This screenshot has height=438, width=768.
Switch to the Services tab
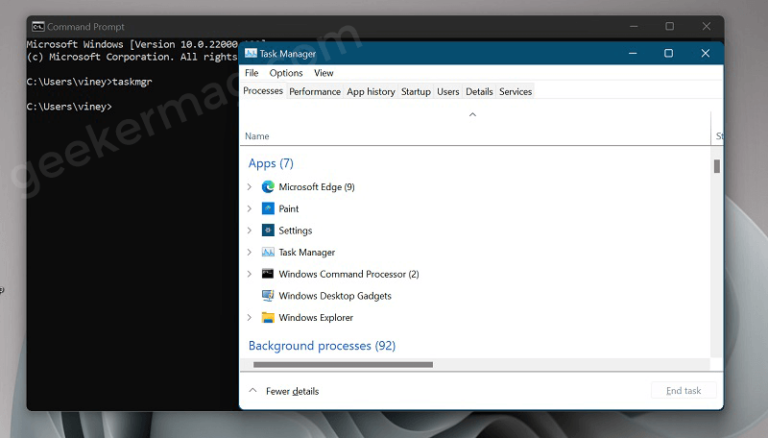(x=515, y=92)
